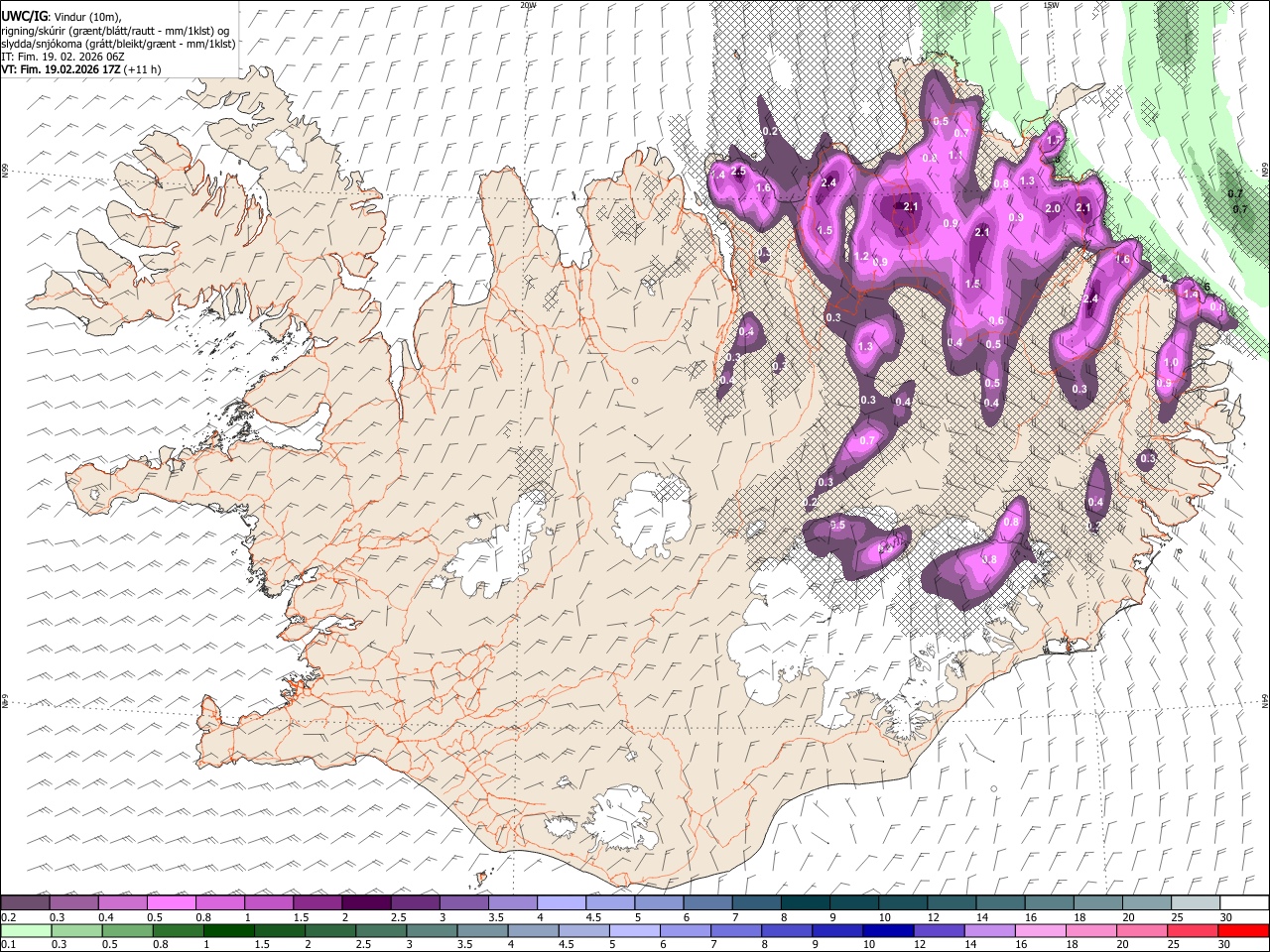Click the UWC/IG title text
1270x952 pixels.
pyautogui.click(x=24, y=16)
